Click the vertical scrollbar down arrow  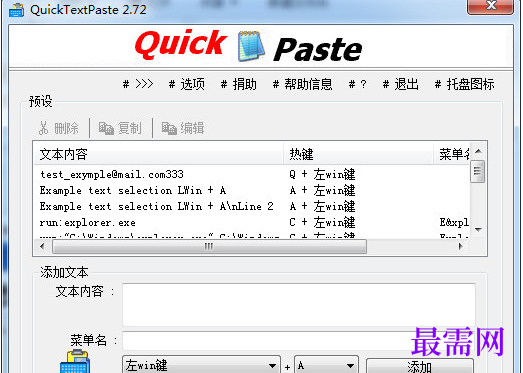[x=478, y=230]
